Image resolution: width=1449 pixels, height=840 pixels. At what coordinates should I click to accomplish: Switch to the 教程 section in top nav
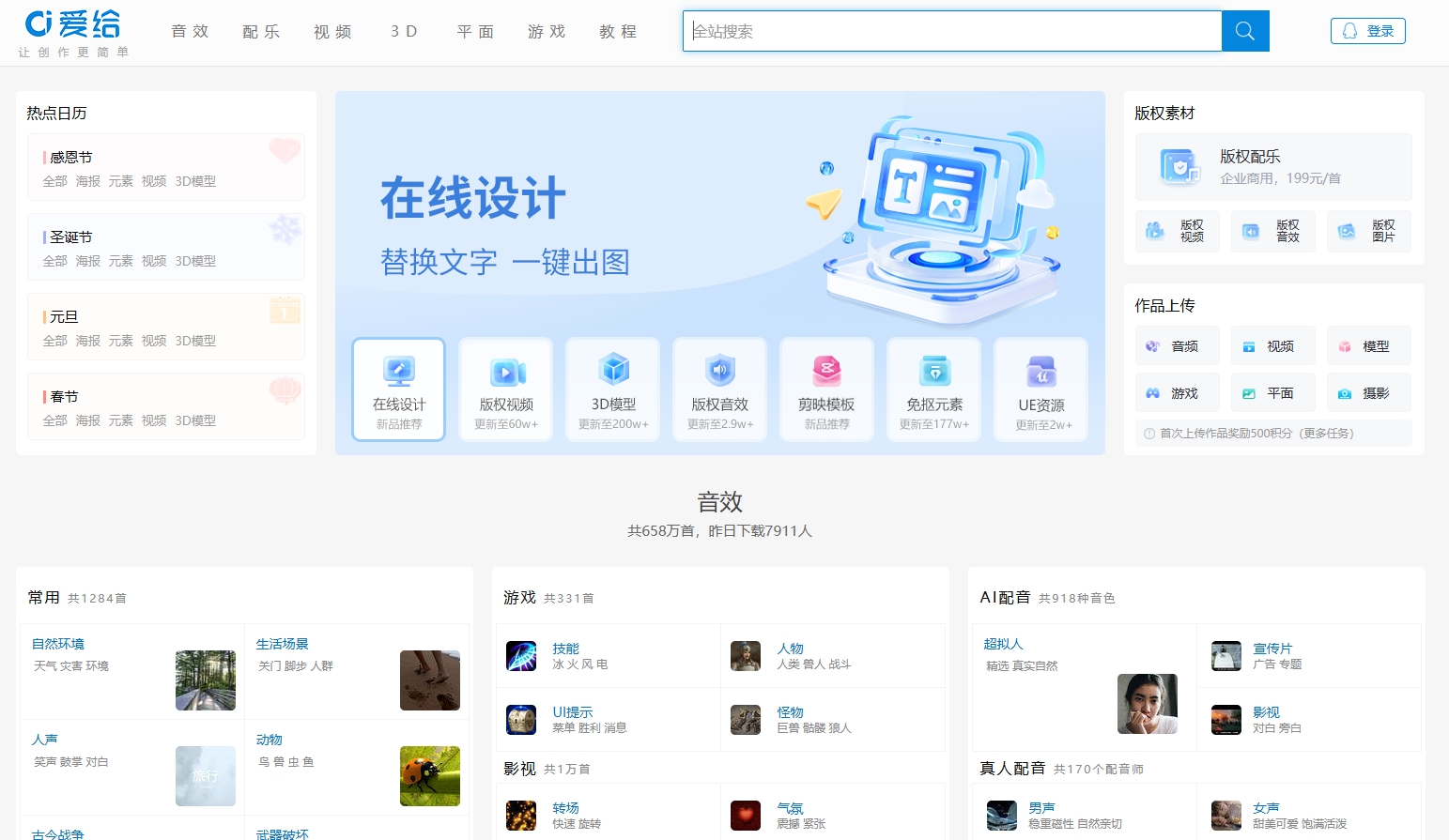617,31
